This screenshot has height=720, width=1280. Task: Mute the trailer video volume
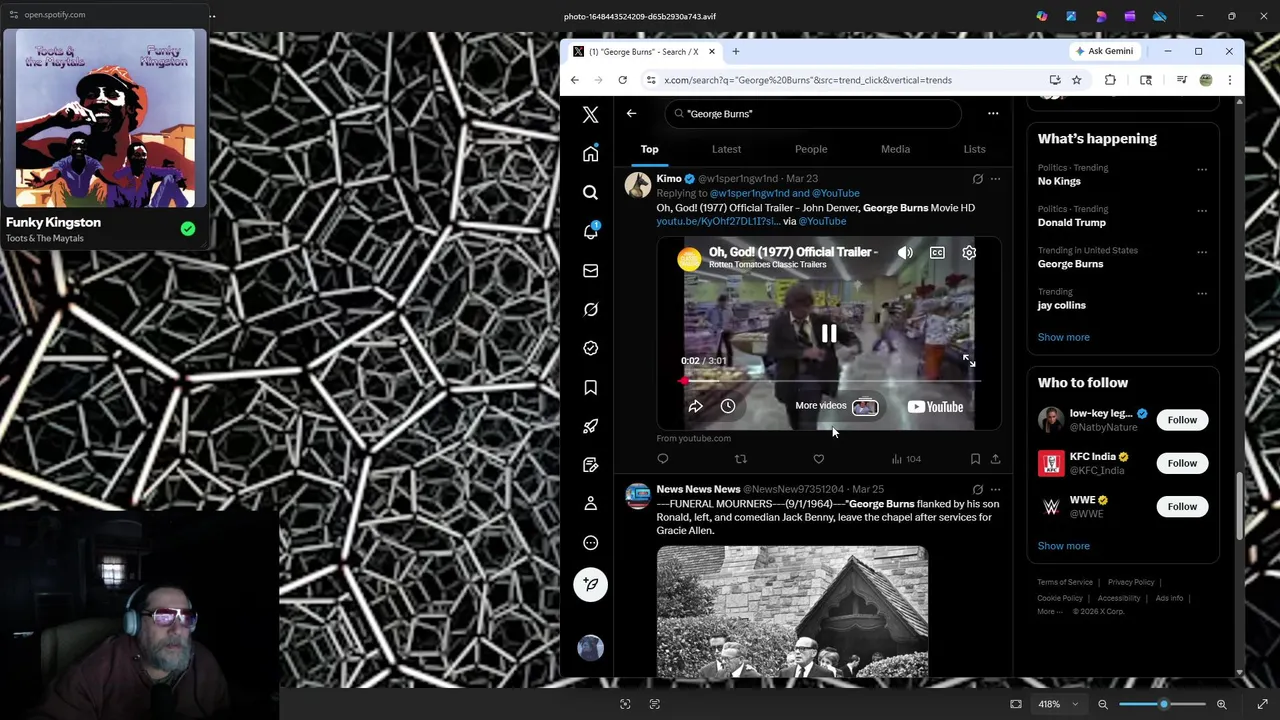pyautogui.click(x=905, y=253)
